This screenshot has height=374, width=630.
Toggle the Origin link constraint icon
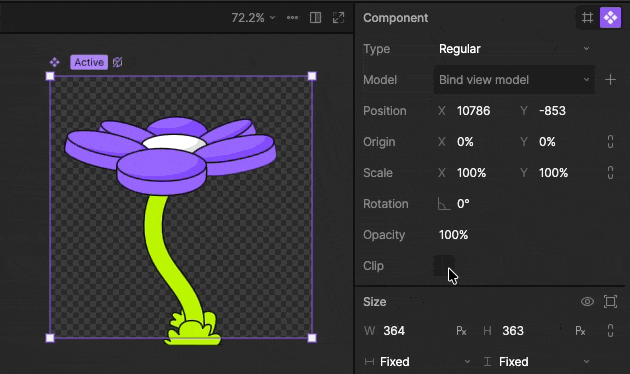[x=610, y=142]
